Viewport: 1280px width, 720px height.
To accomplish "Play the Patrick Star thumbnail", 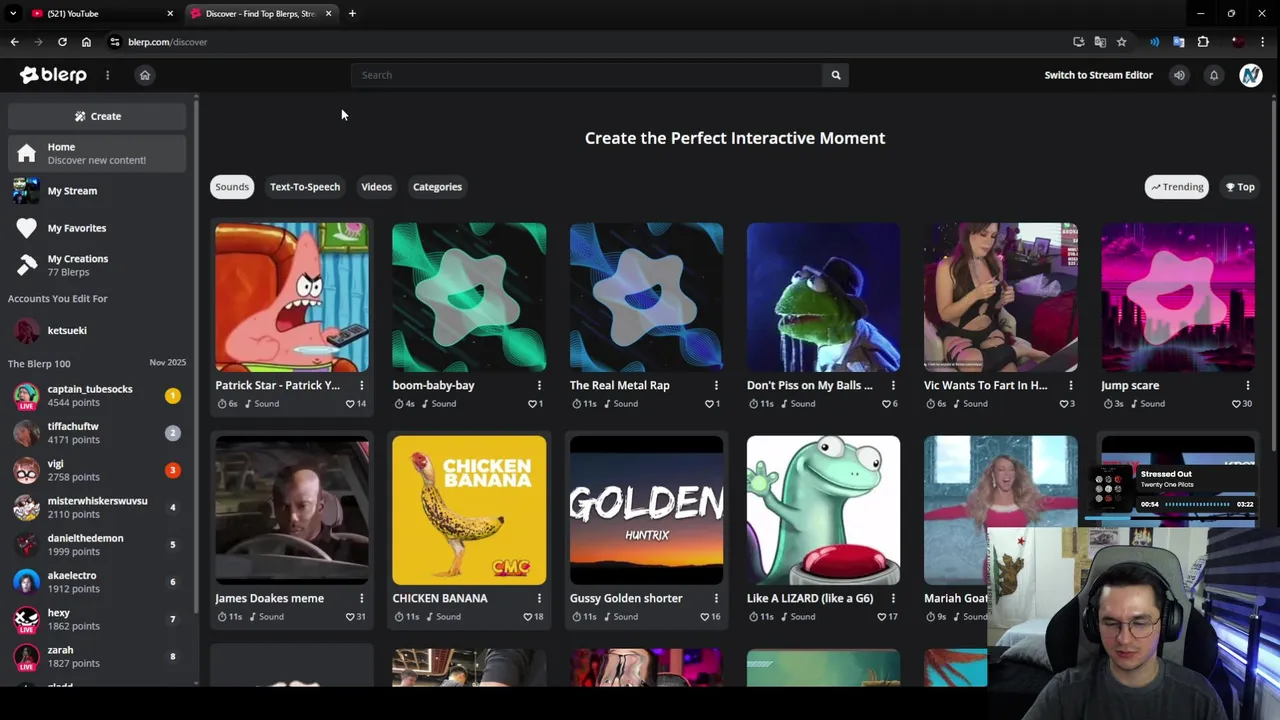I will [292, 297].
